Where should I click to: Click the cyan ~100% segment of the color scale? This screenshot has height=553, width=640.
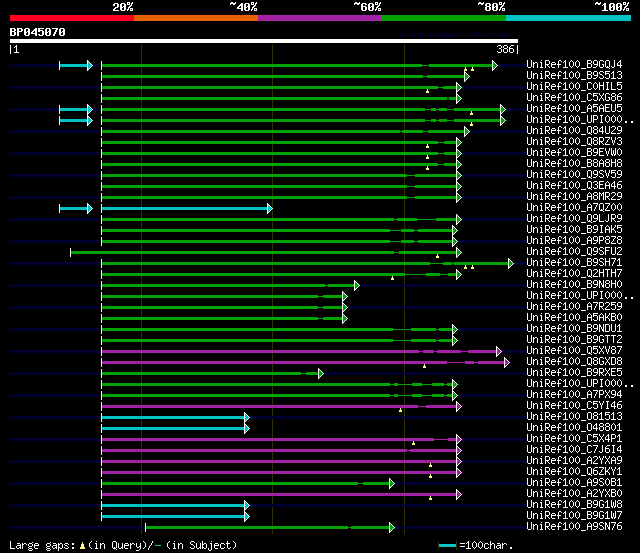(x=569, y=18)
